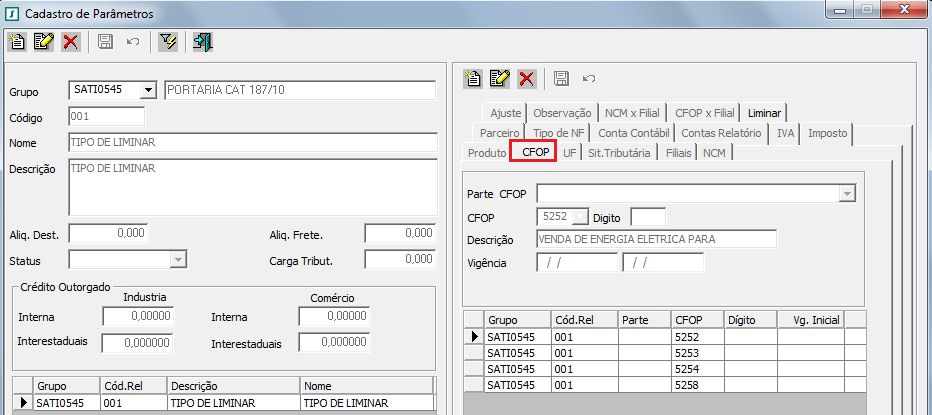
Task: Click the Comércio Interestaduais credit field
Action: [x=335, y=343]
